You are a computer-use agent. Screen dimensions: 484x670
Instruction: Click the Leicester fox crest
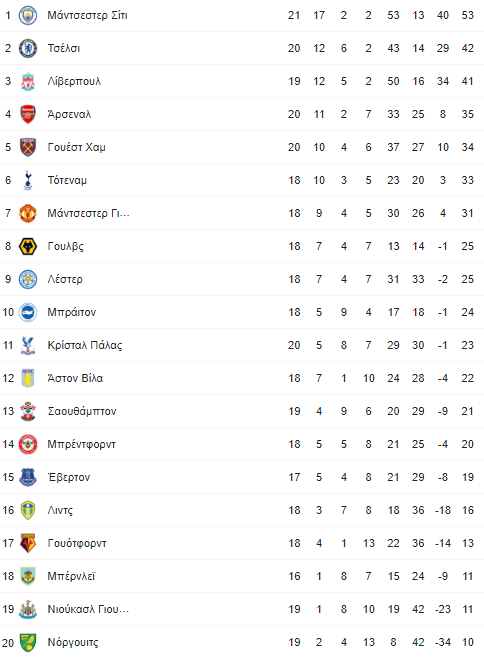point(28,279)
